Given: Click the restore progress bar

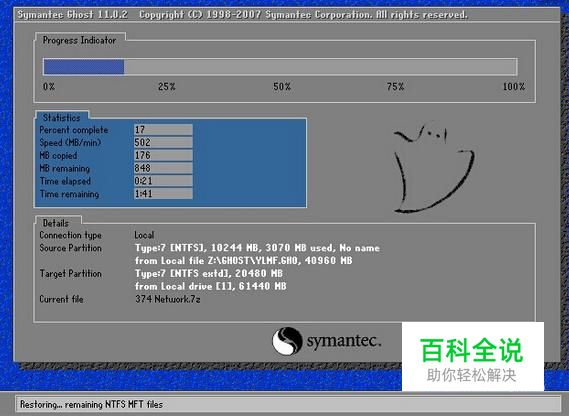Looking at the screenshot, I should (x=280, y=67).
